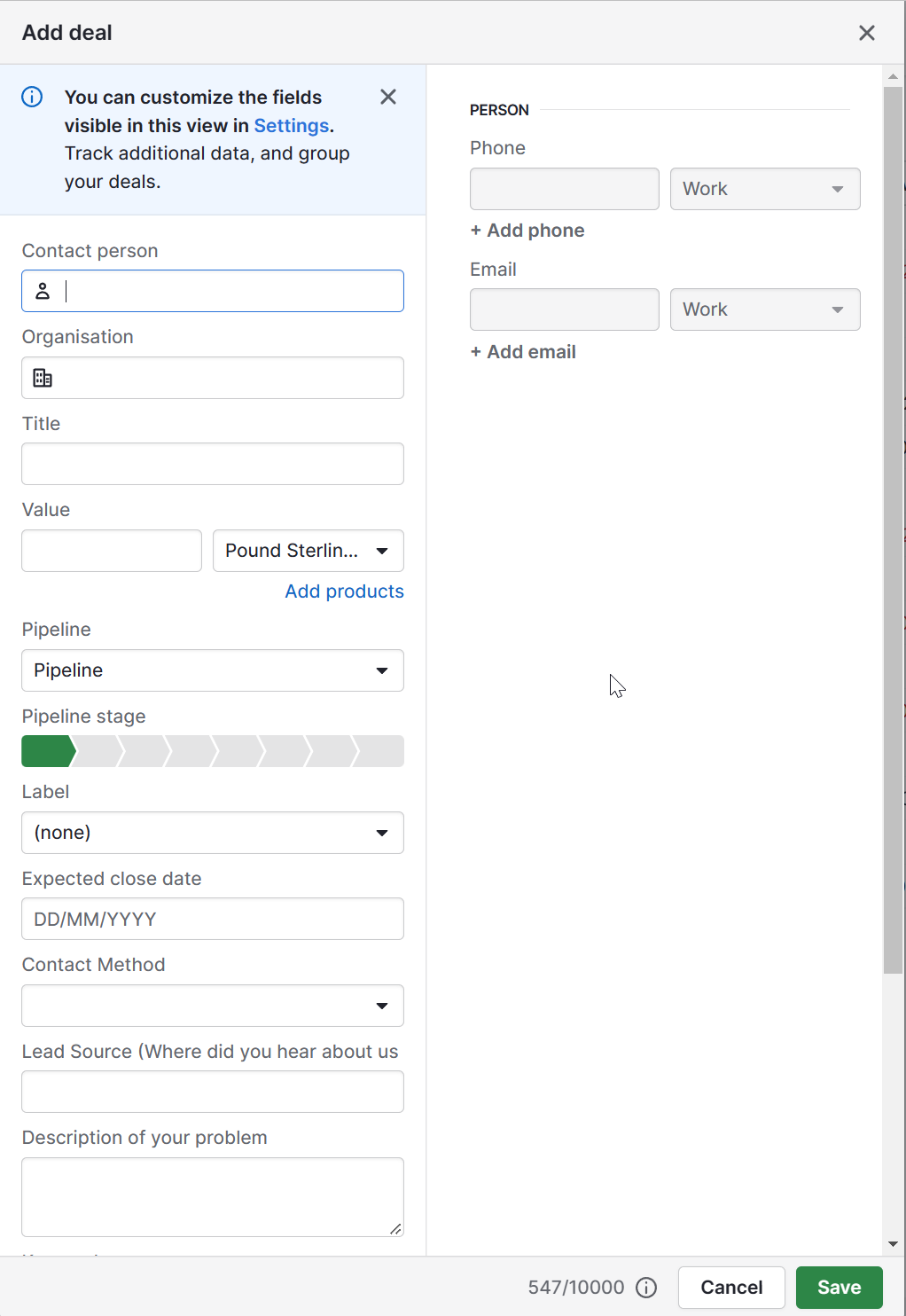This screenshot has width=906, height=1316.
Task: Click the Expected close date field
Action: pos(212,919)
